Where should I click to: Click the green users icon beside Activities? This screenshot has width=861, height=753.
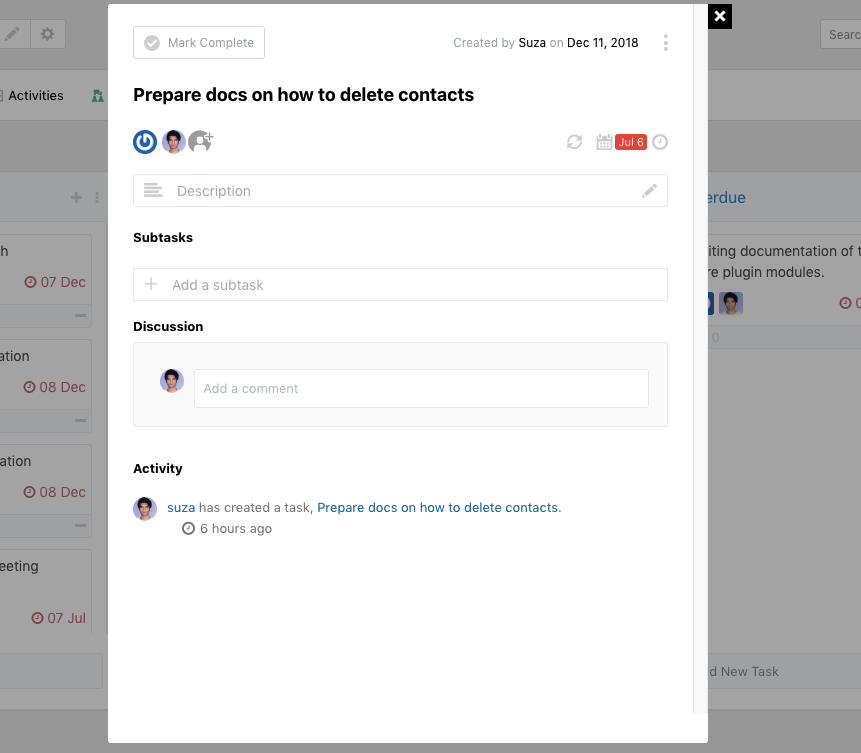[98, 96]
